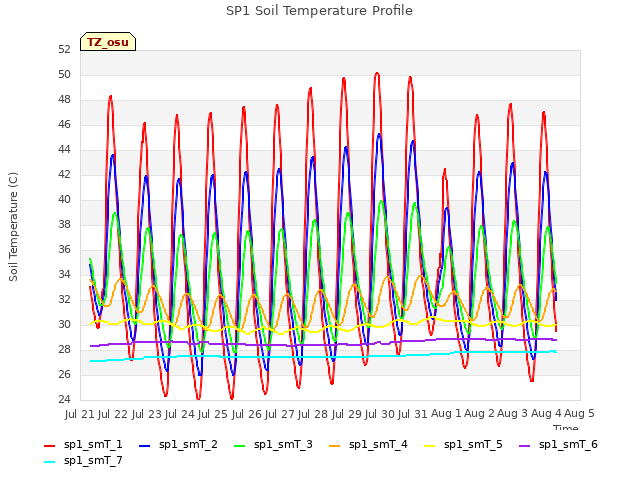640x480 pixels.
Task: Click the Soil Temperature (C) axis label
Action: 13,227
